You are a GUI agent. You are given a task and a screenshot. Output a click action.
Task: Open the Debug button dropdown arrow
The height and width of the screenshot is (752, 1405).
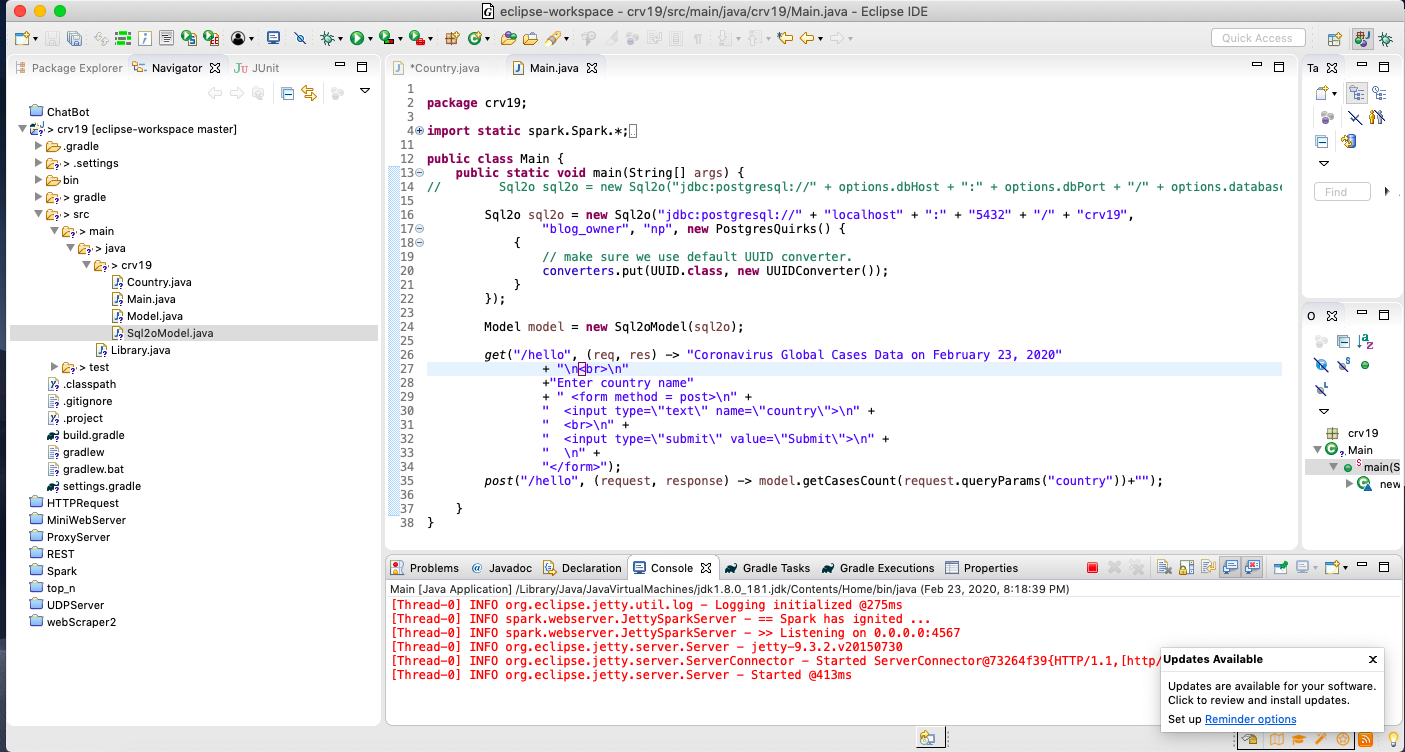point(341,39)
